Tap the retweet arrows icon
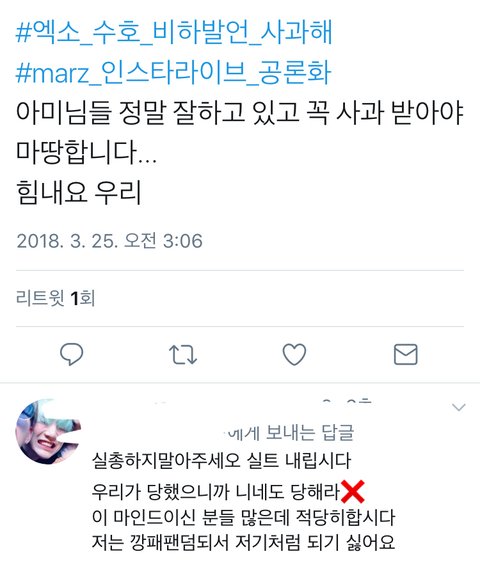480x570 pixels. coord(183,354)
